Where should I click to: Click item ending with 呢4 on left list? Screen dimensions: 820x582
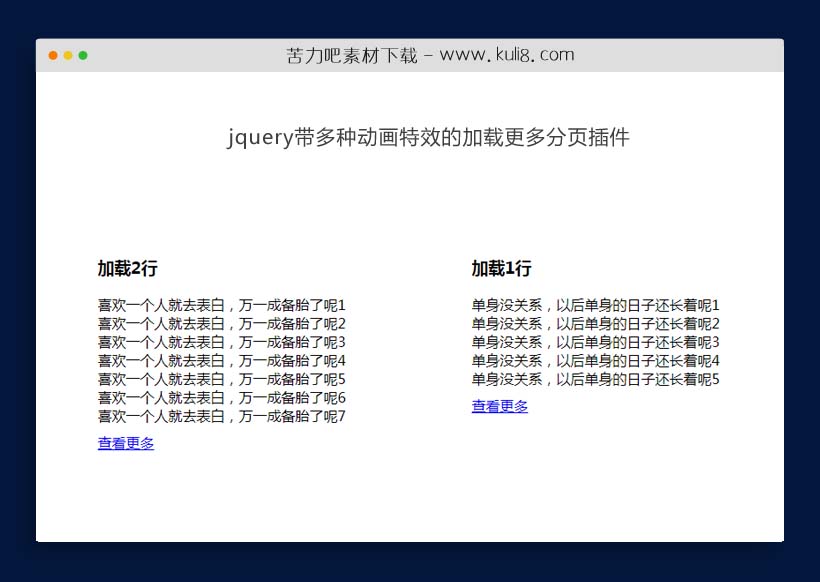[220, 360]
